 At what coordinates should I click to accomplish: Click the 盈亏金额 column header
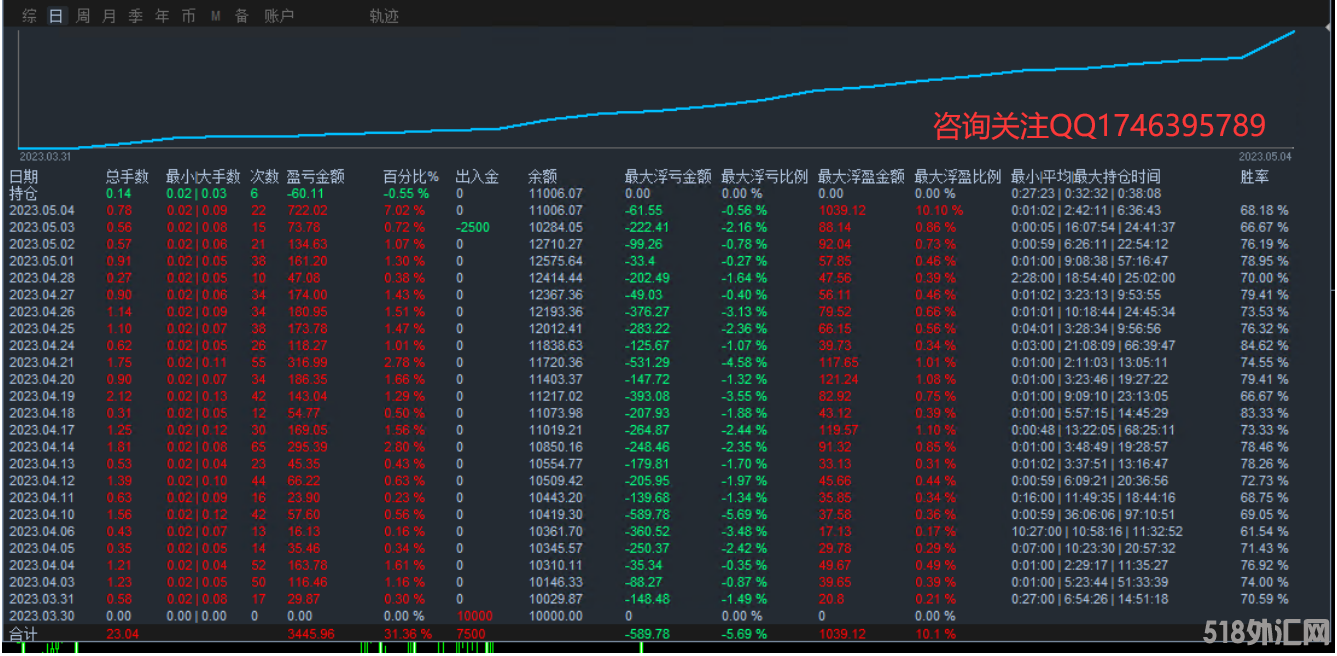315,177
